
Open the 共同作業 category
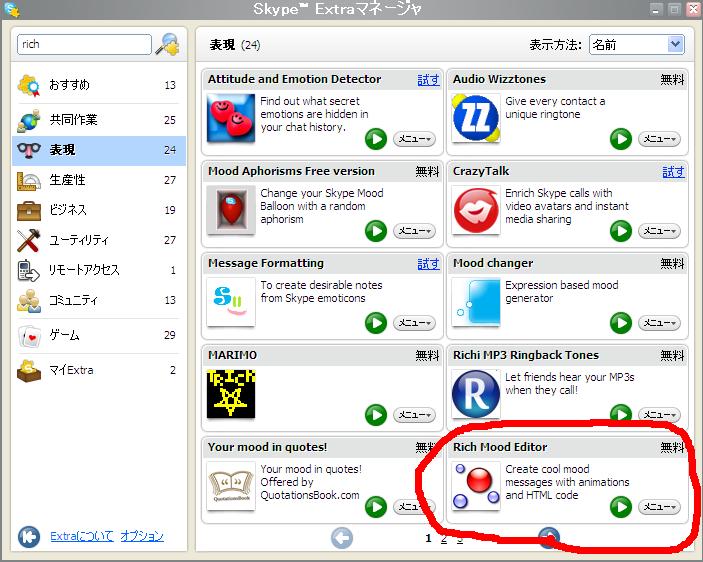tap(99, 120)
